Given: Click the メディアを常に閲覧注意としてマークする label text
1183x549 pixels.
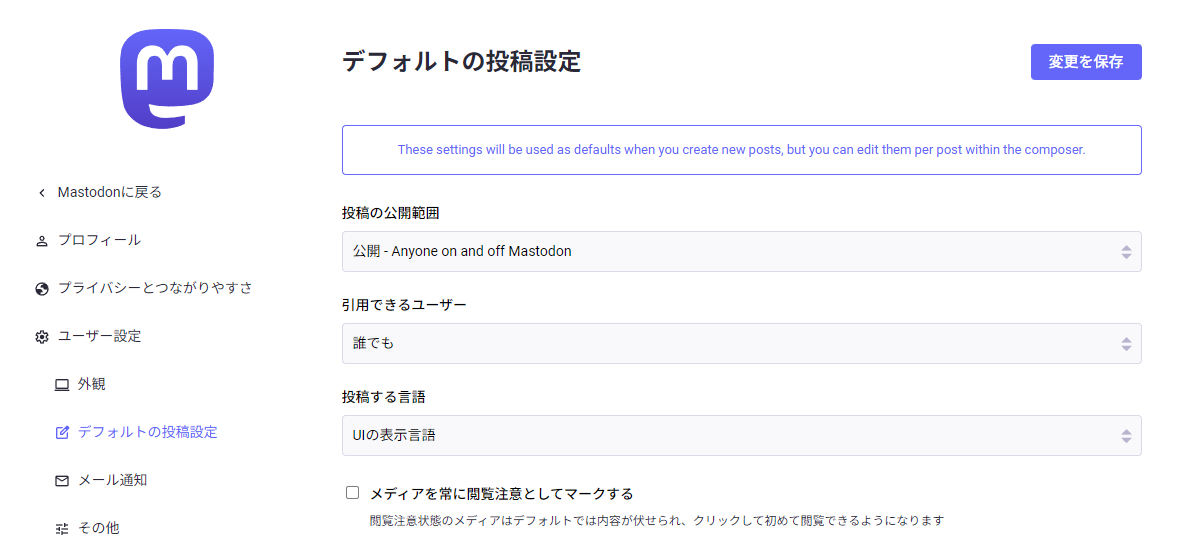Looking at the screenshot, I should [x=501, y=494].
